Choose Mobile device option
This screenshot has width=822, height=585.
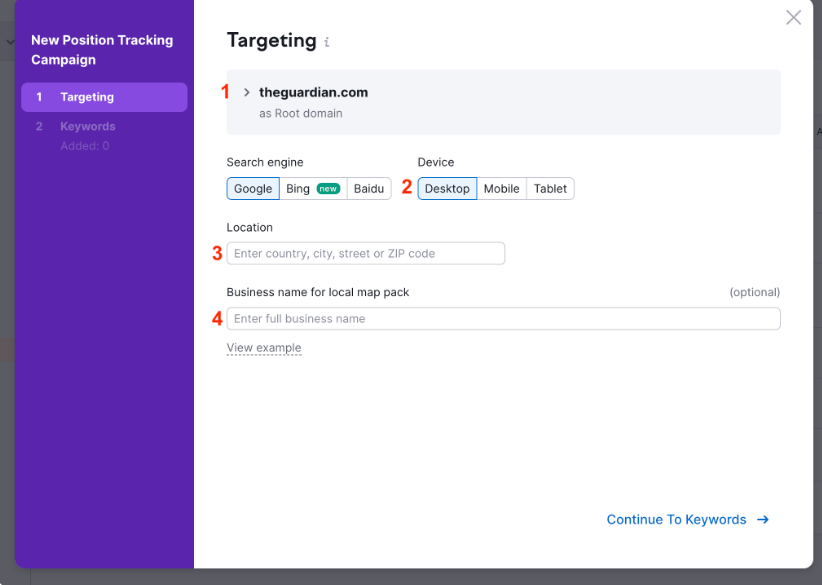click(501, 189)
